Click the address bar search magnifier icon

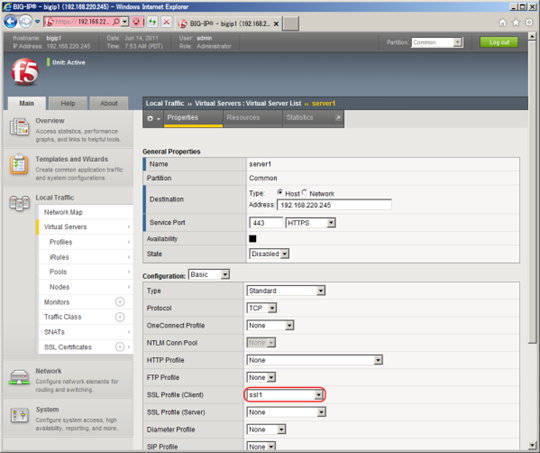point(116,22)
